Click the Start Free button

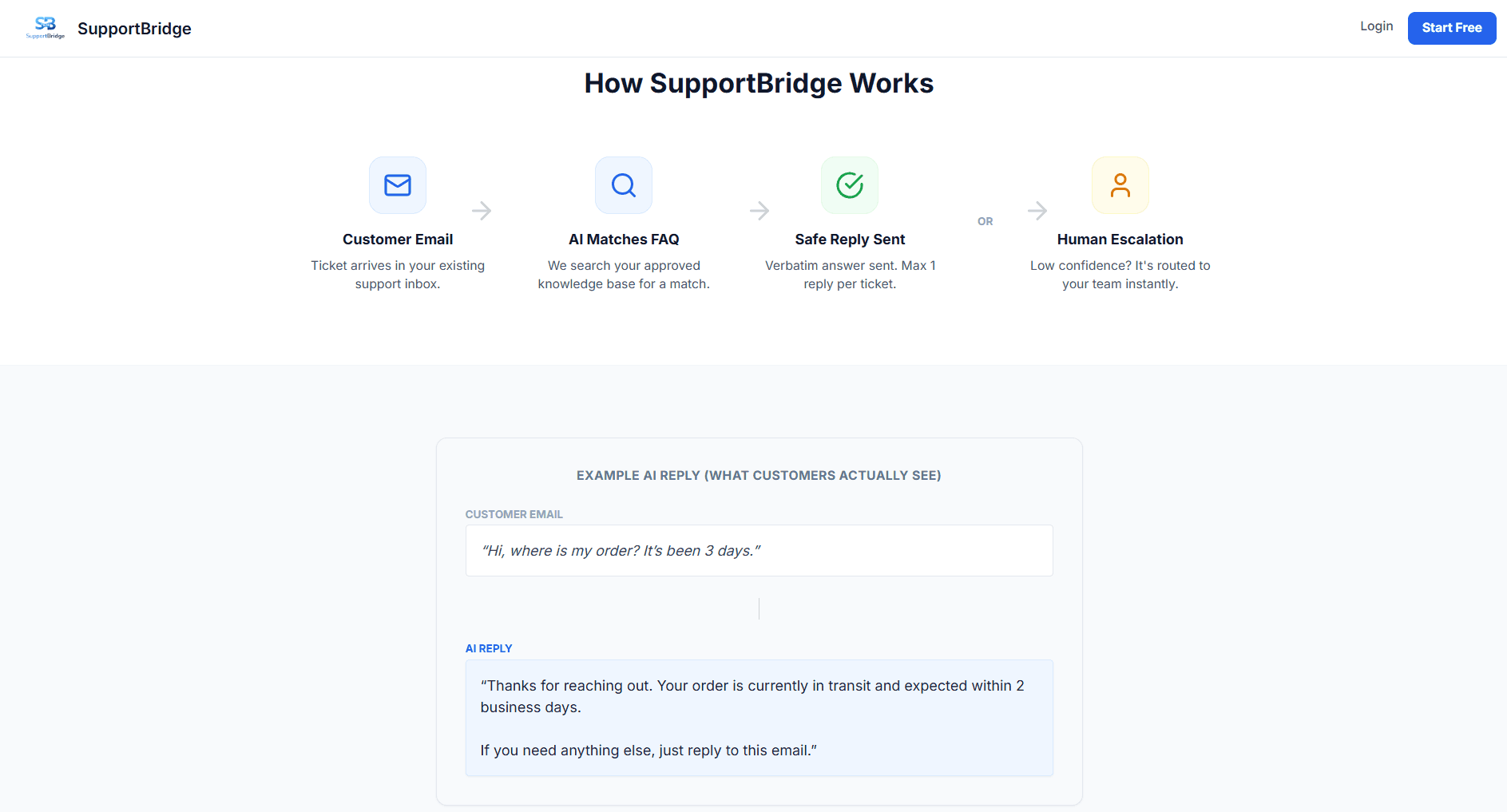pos(1452,28)
